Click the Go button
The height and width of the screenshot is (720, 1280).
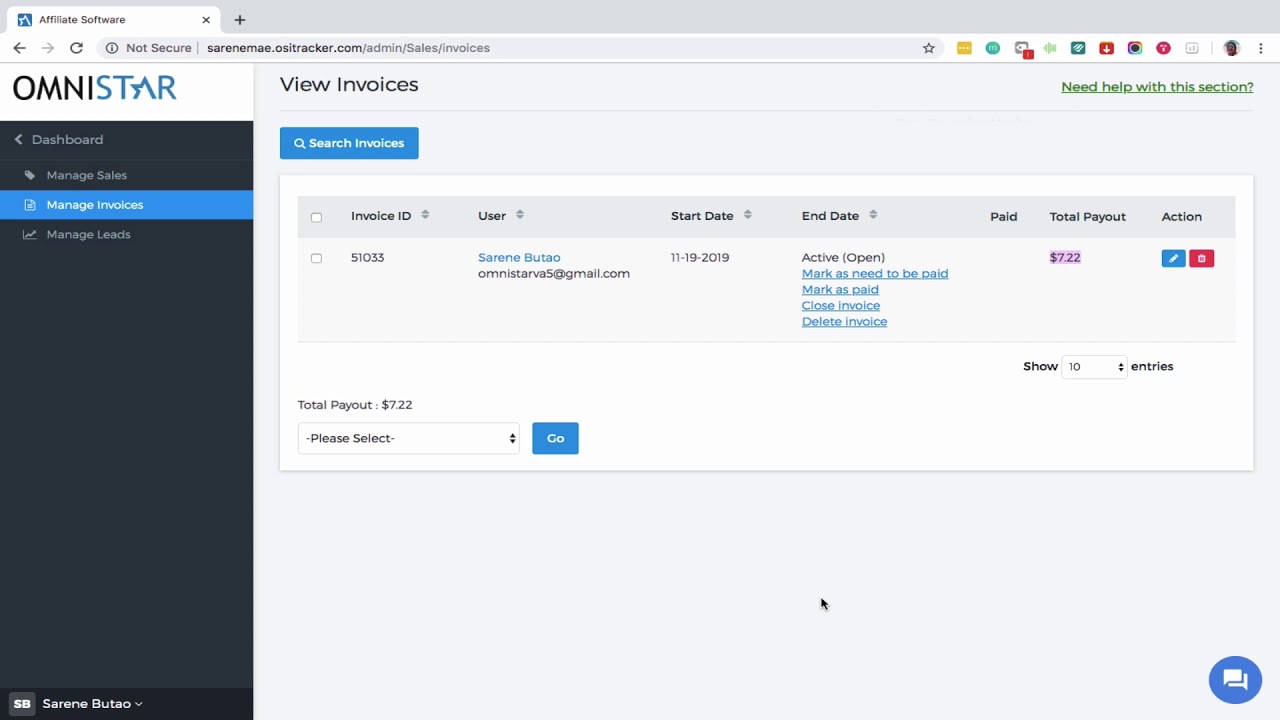tap(555, 438)
